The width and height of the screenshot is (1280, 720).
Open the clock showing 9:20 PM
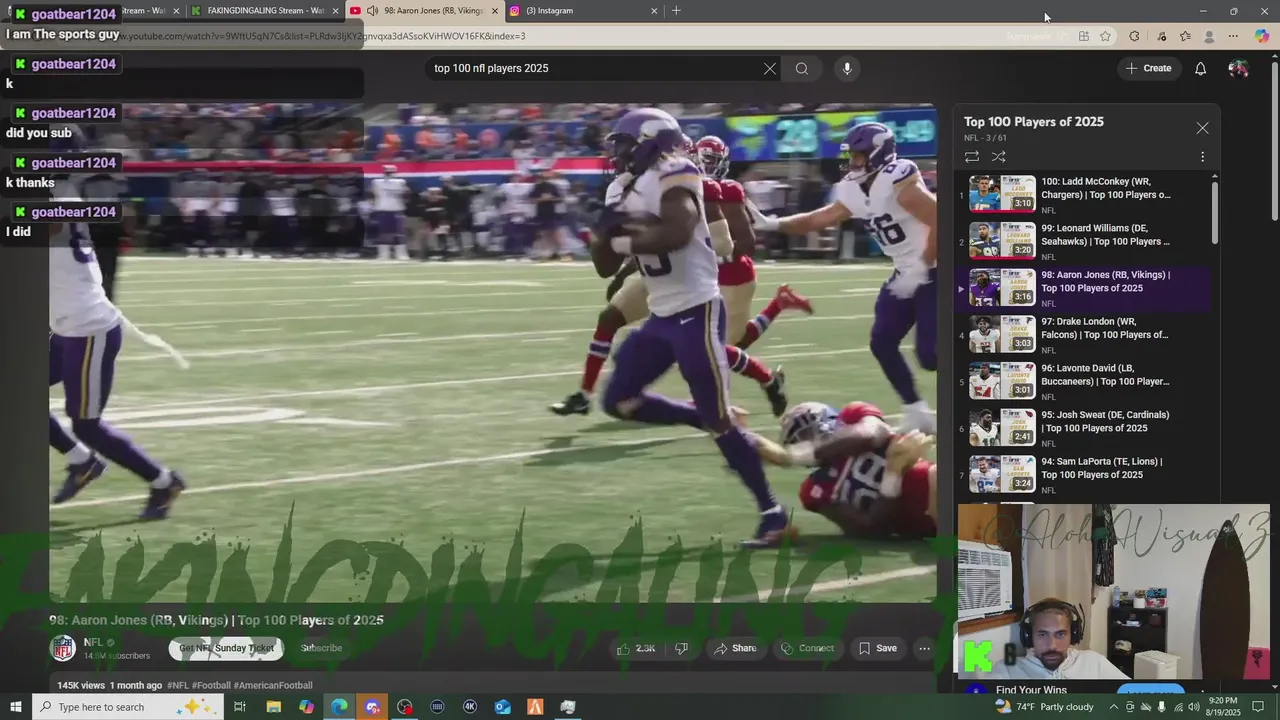point(1224,707)
